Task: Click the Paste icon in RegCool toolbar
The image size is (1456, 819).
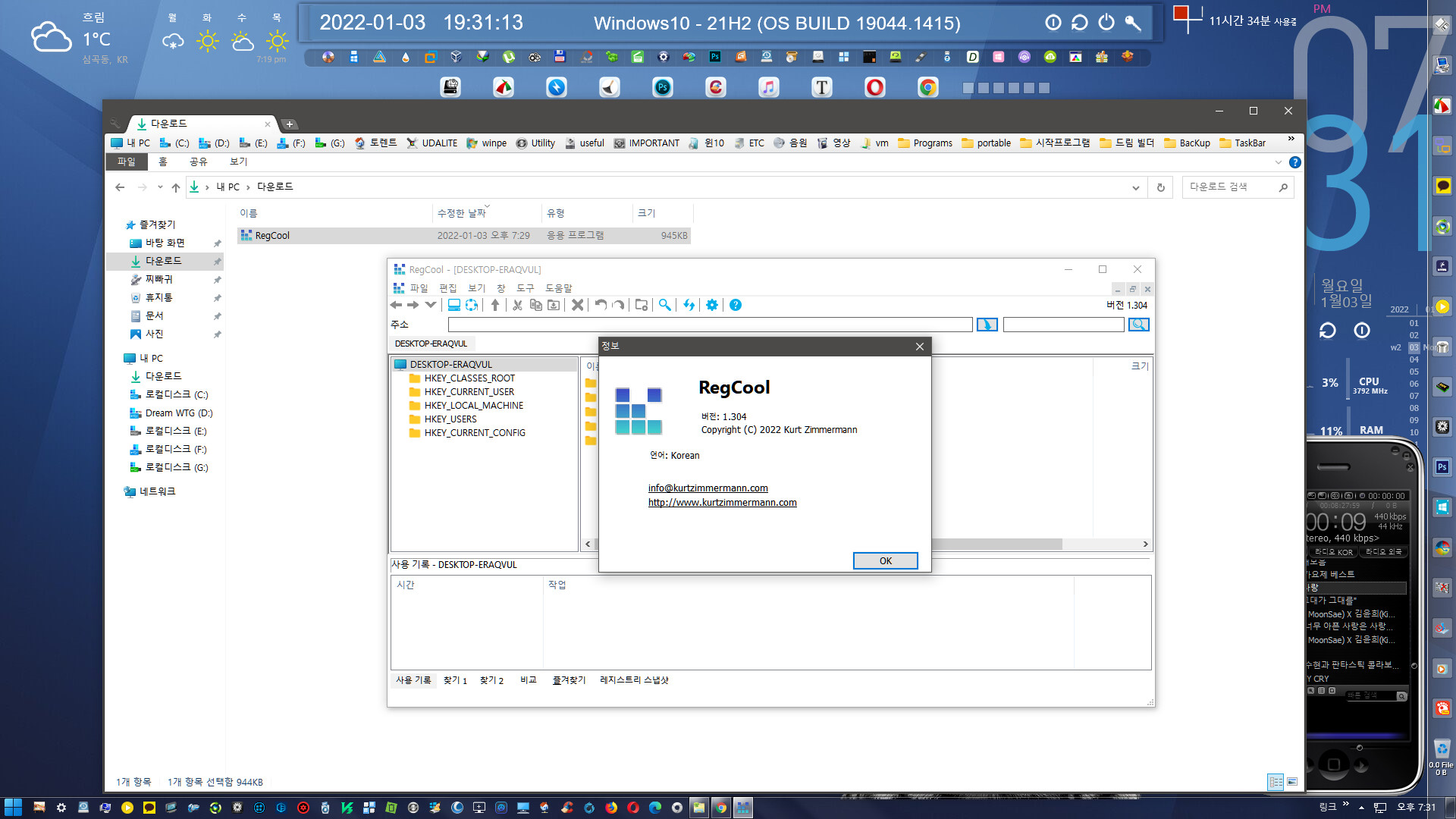Action: 554,305
